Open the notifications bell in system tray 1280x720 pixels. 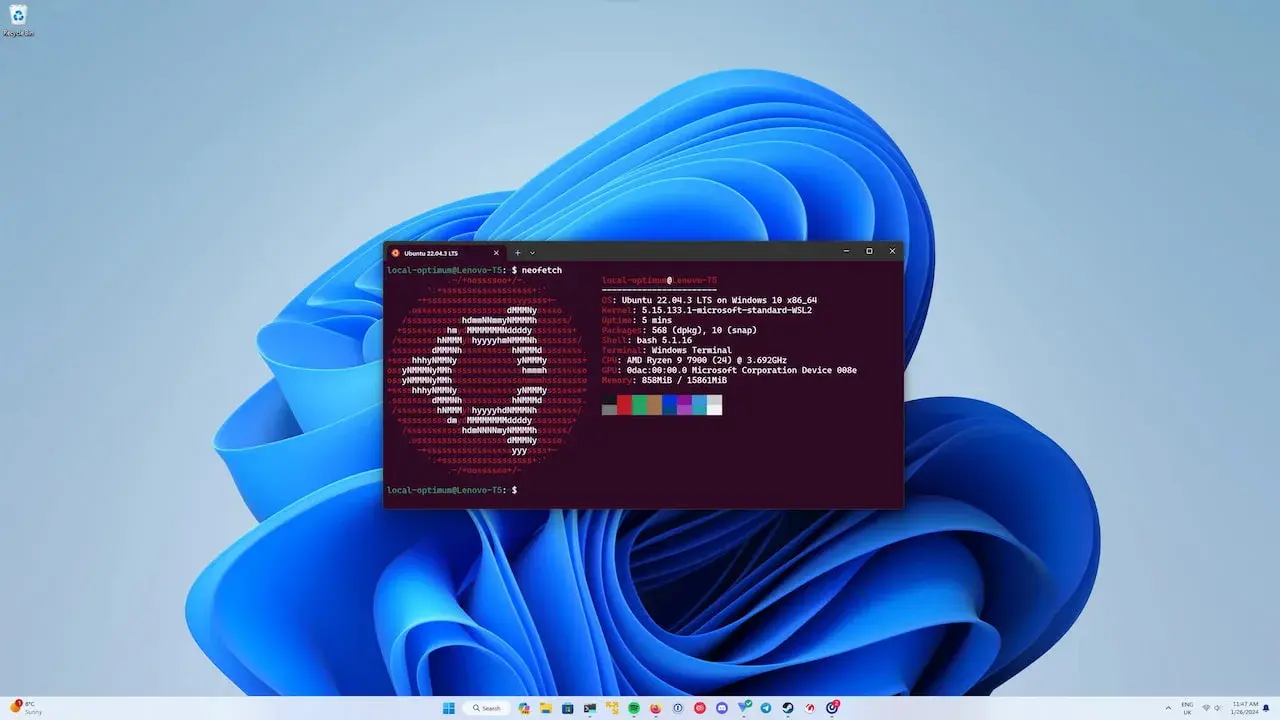pos(1266,708)
